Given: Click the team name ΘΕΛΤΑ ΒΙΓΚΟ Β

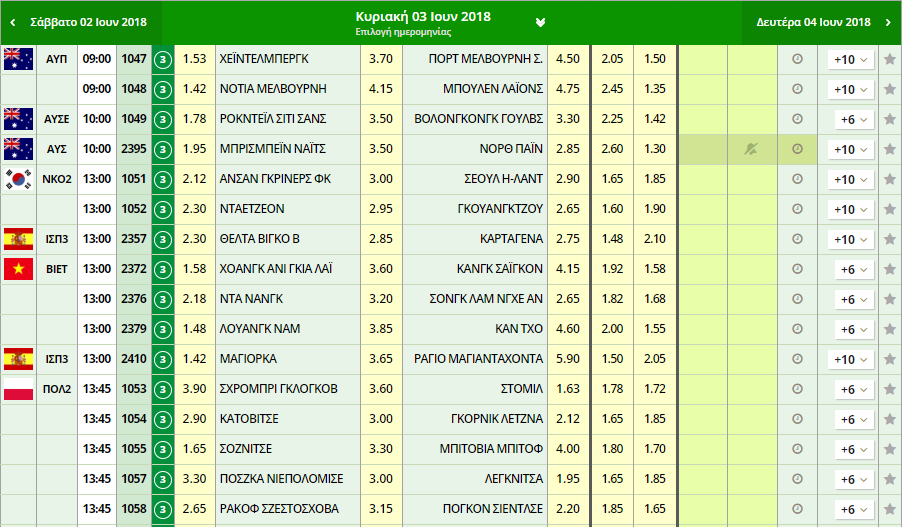Looking at the screenshot, I should (x=260, y=239).
